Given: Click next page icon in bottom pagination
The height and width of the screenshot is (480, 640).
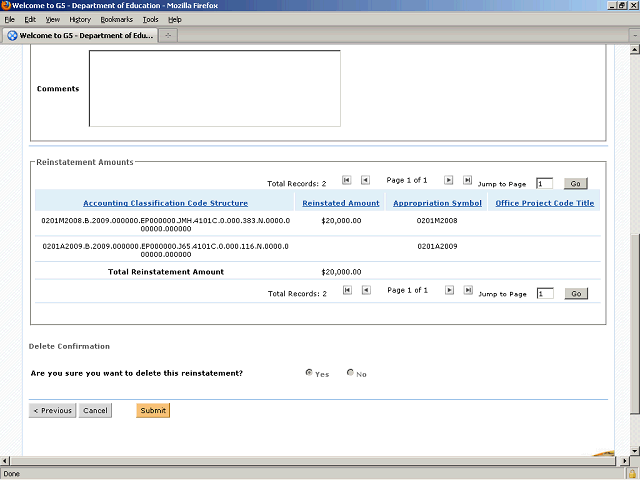Looking at the screenshot, I should [449, 290].
